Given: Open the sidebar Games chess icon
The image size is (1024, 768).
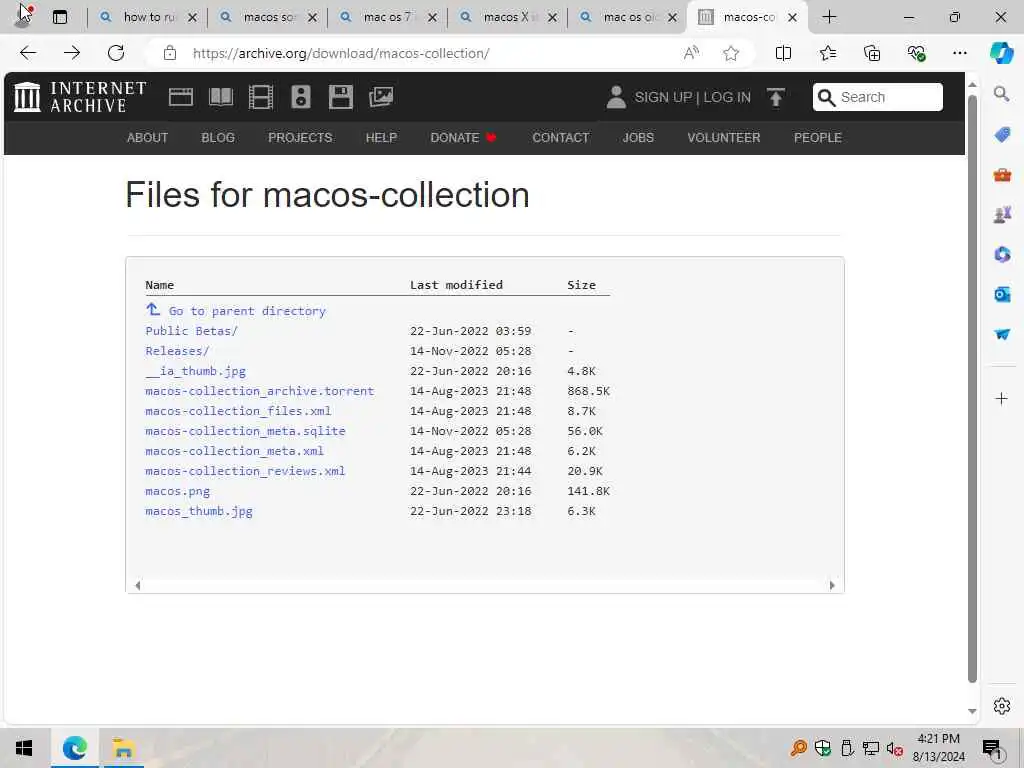Looking at the screenshot, I should [x=1002, y=214].
